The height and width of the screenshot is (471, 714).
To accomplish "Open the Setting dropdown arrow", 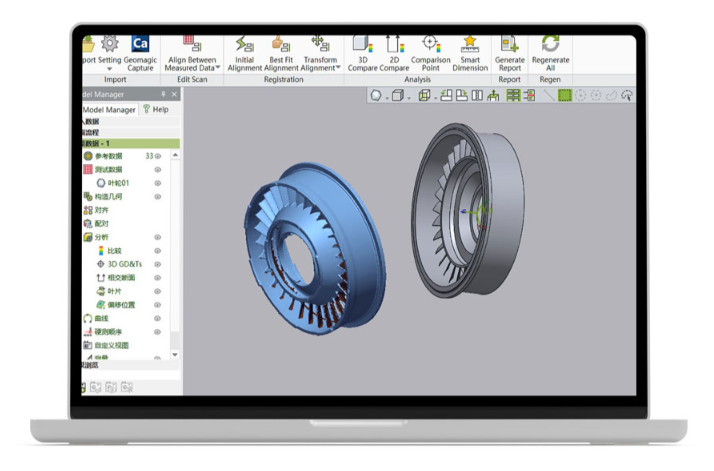I will click(x=109, y=69).
